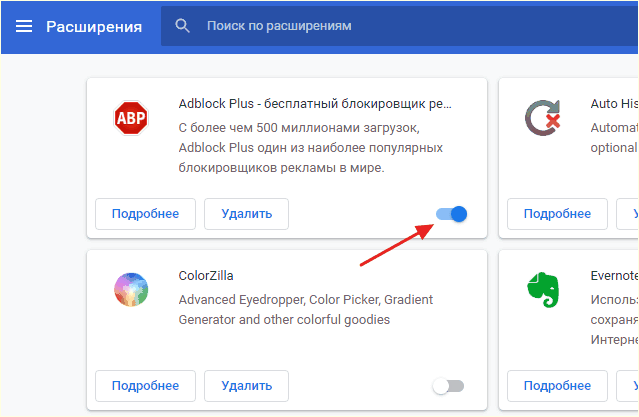
Task: Open ColorZilla details via Подробнее
Action: (145, 386)
